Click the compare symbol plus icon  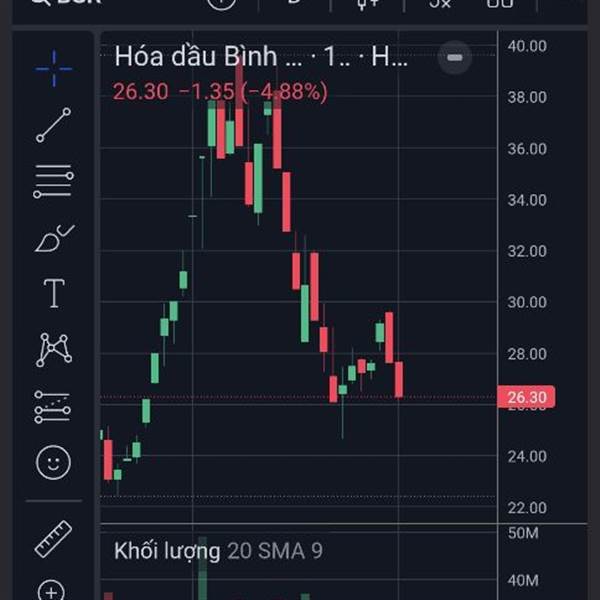pyautogui.click(x=222, y=3)
